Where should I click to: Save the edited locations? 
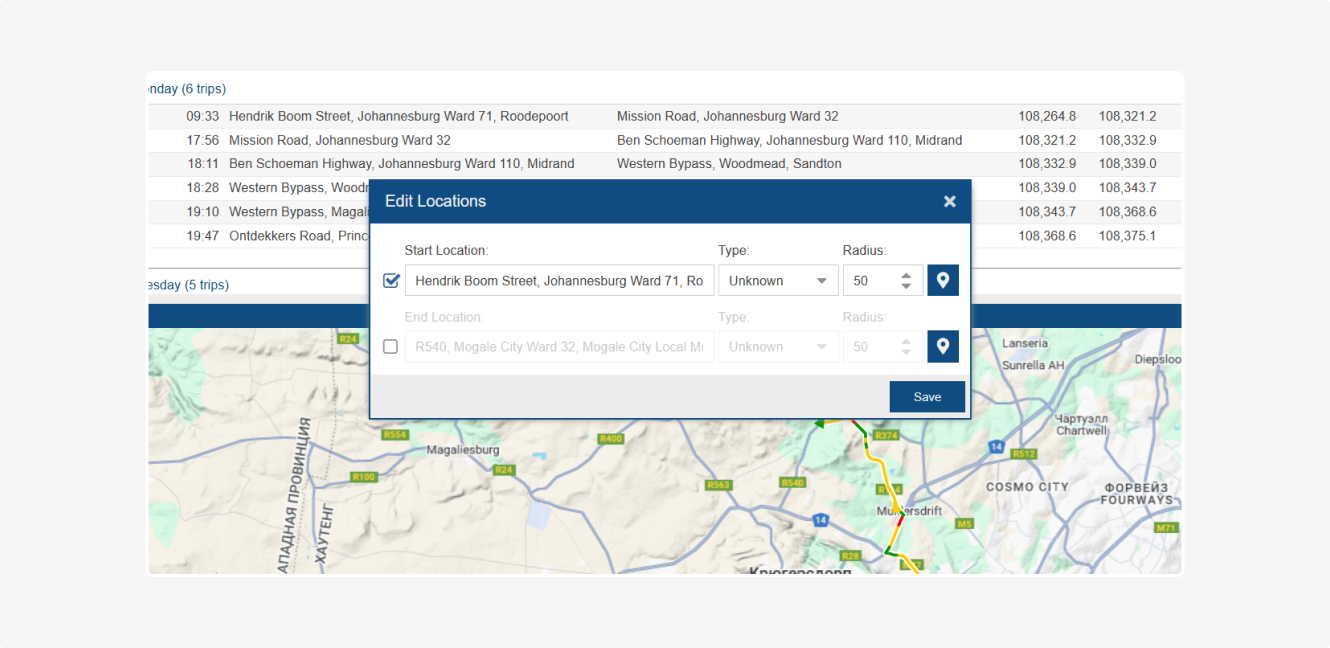[x=927, y=397]
